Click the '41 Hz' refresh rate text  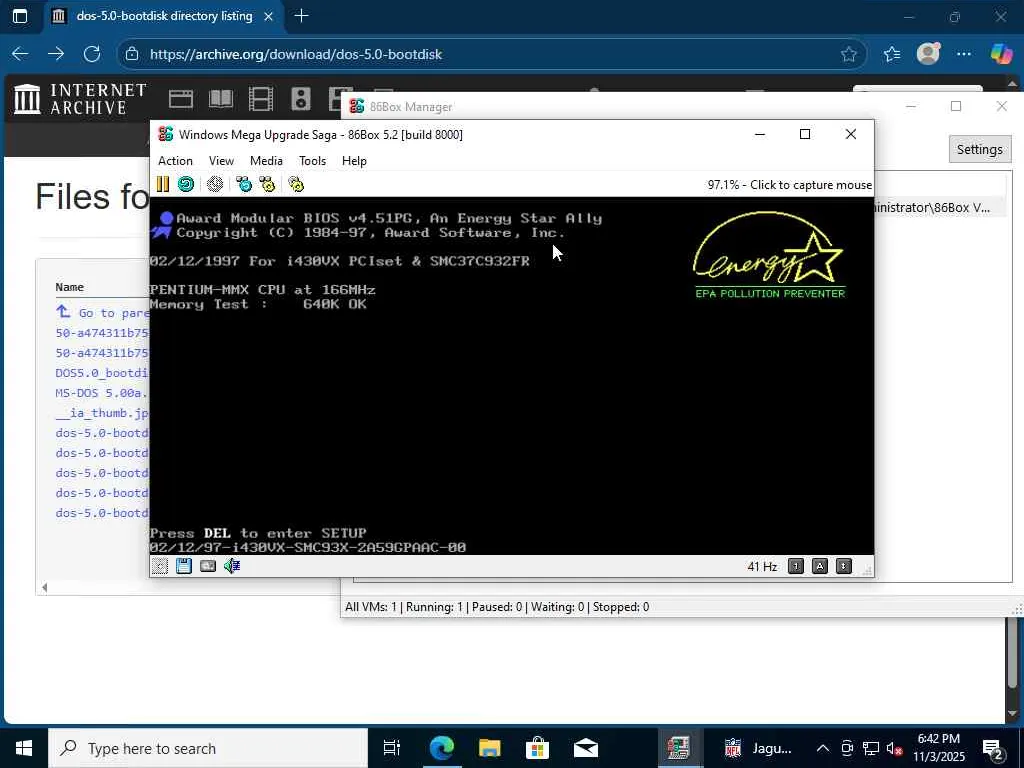click(761, 566)
